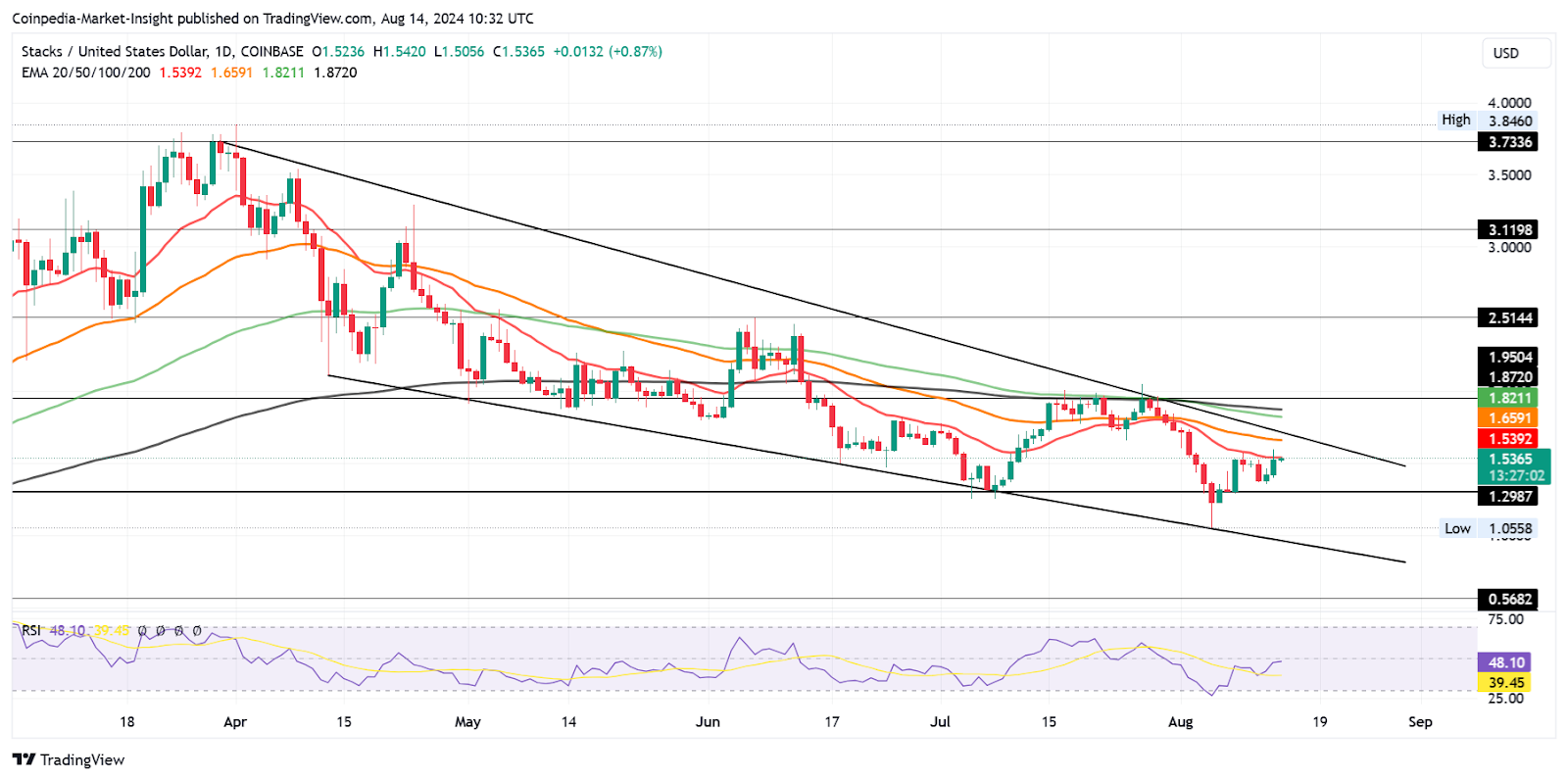
Task: Click the green EMA value 1.8211 in legend
Action: [x=283, y=73]
